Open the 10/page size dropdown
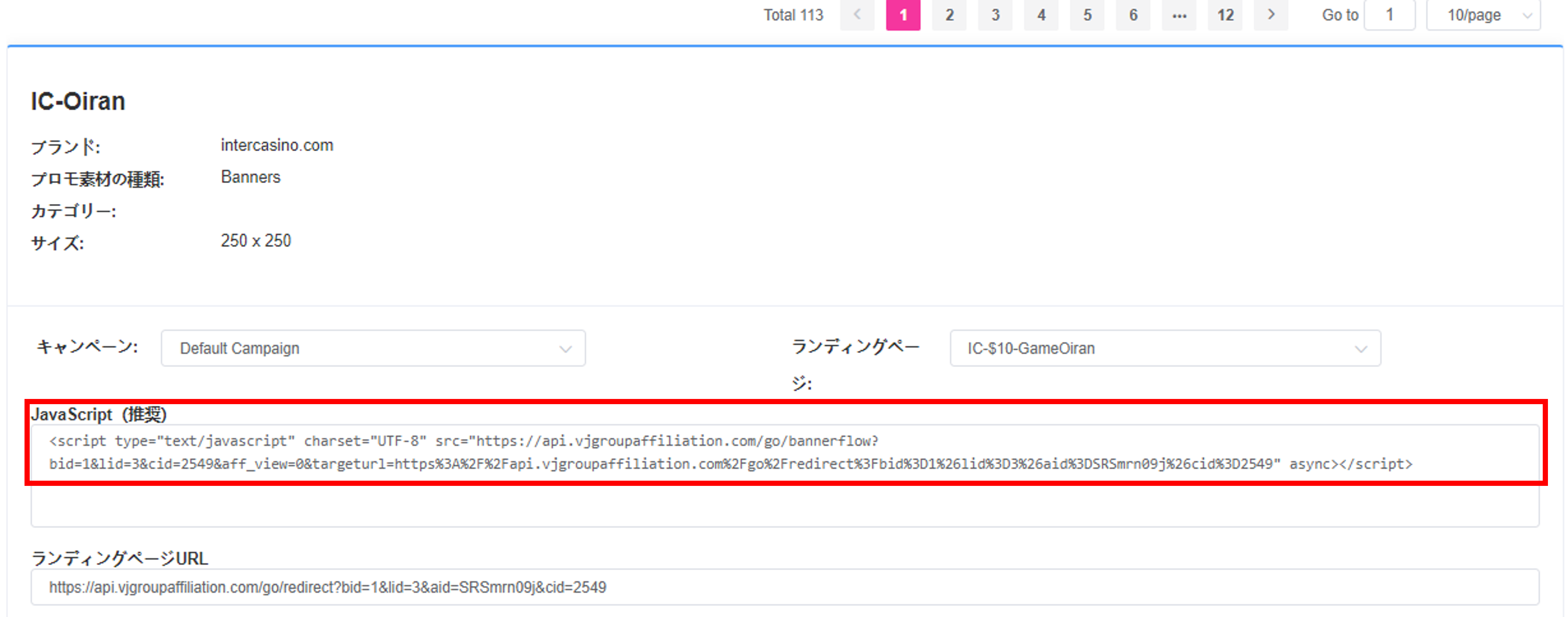Viewport: 1568px width, 617px height. (1483, 14)
